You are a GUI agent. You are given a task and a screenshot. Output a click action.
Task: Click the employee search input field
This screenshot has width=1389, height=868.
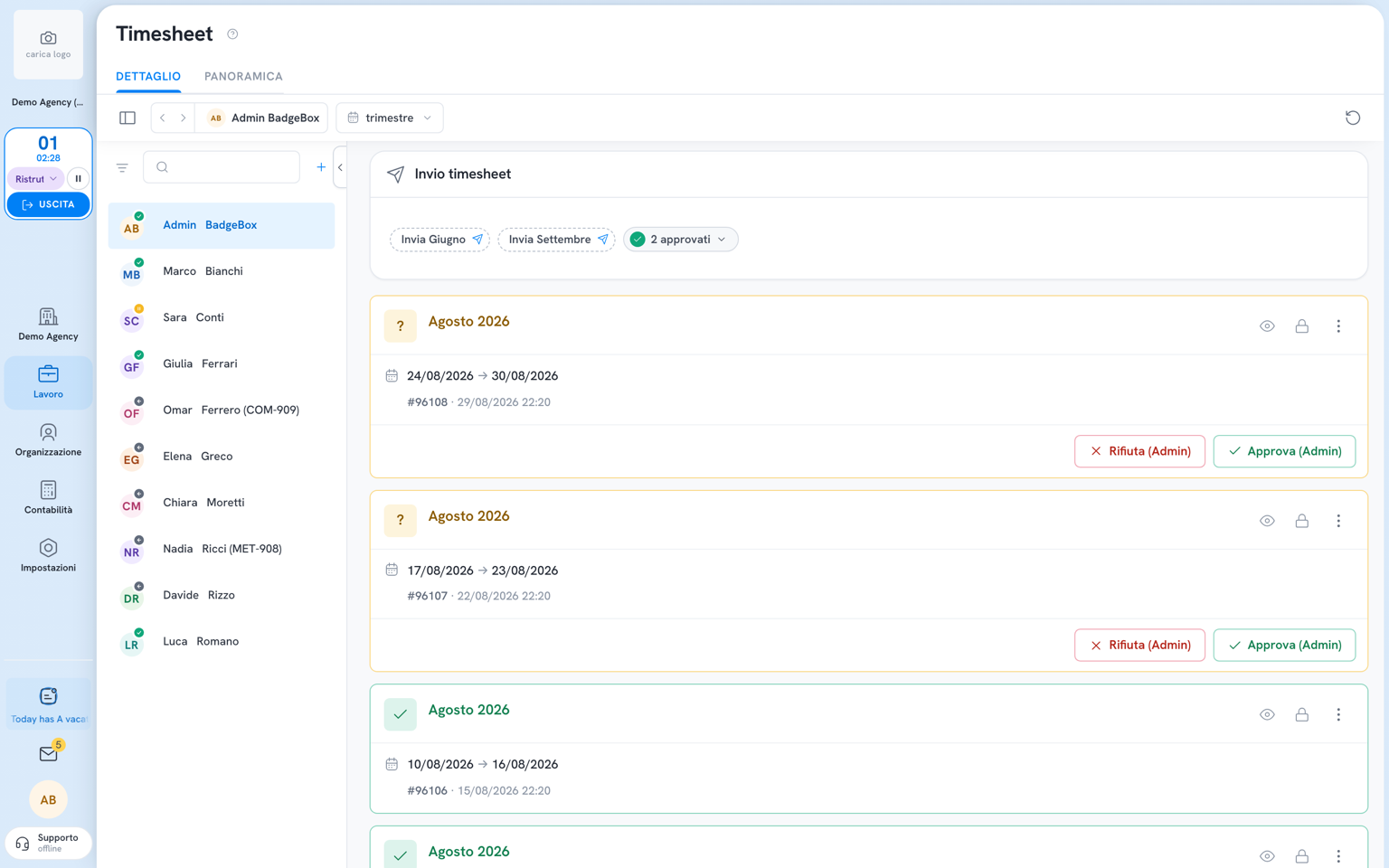click(x=222, y=167)
